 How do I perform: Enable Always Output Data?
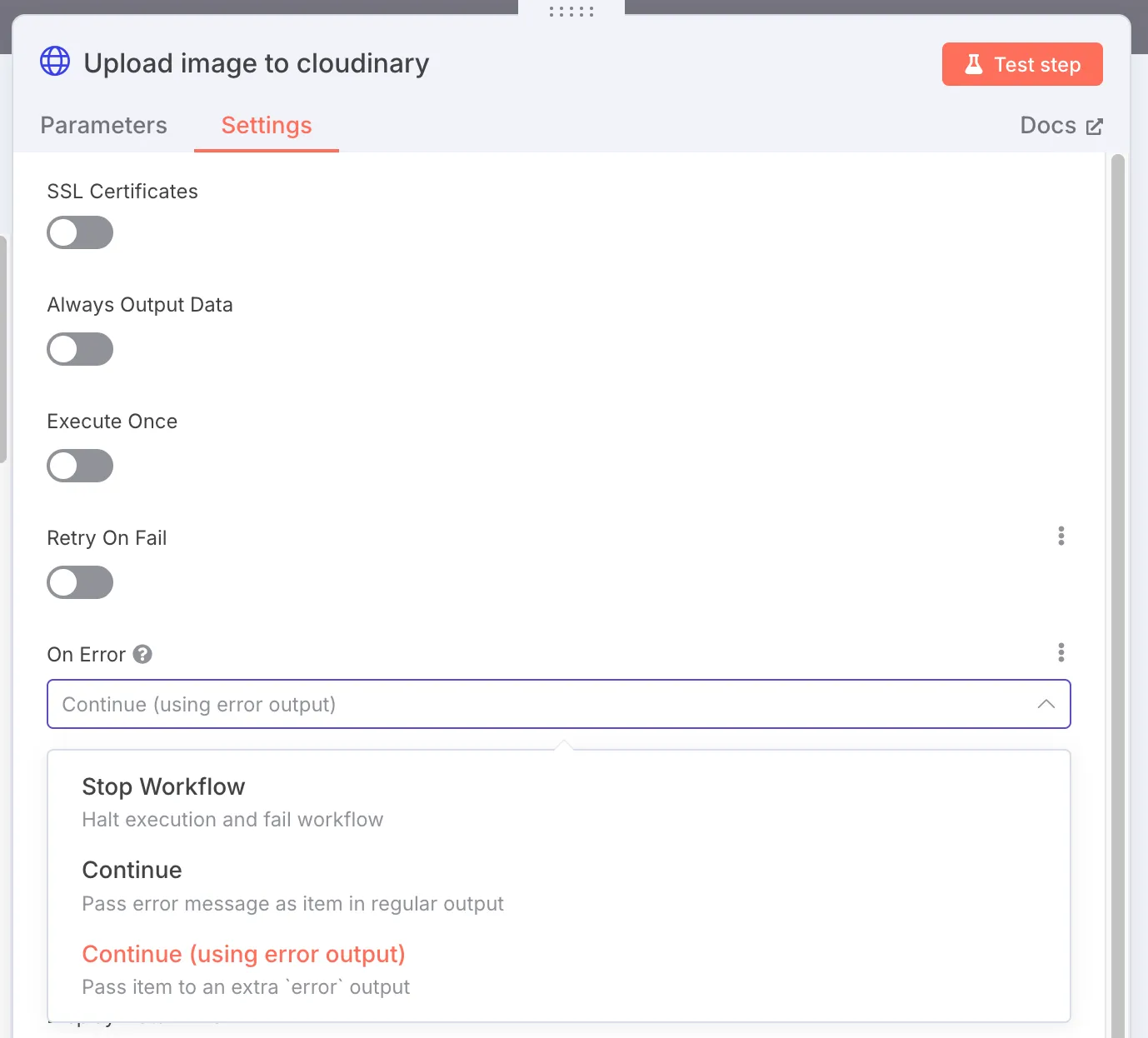(79, 349)
